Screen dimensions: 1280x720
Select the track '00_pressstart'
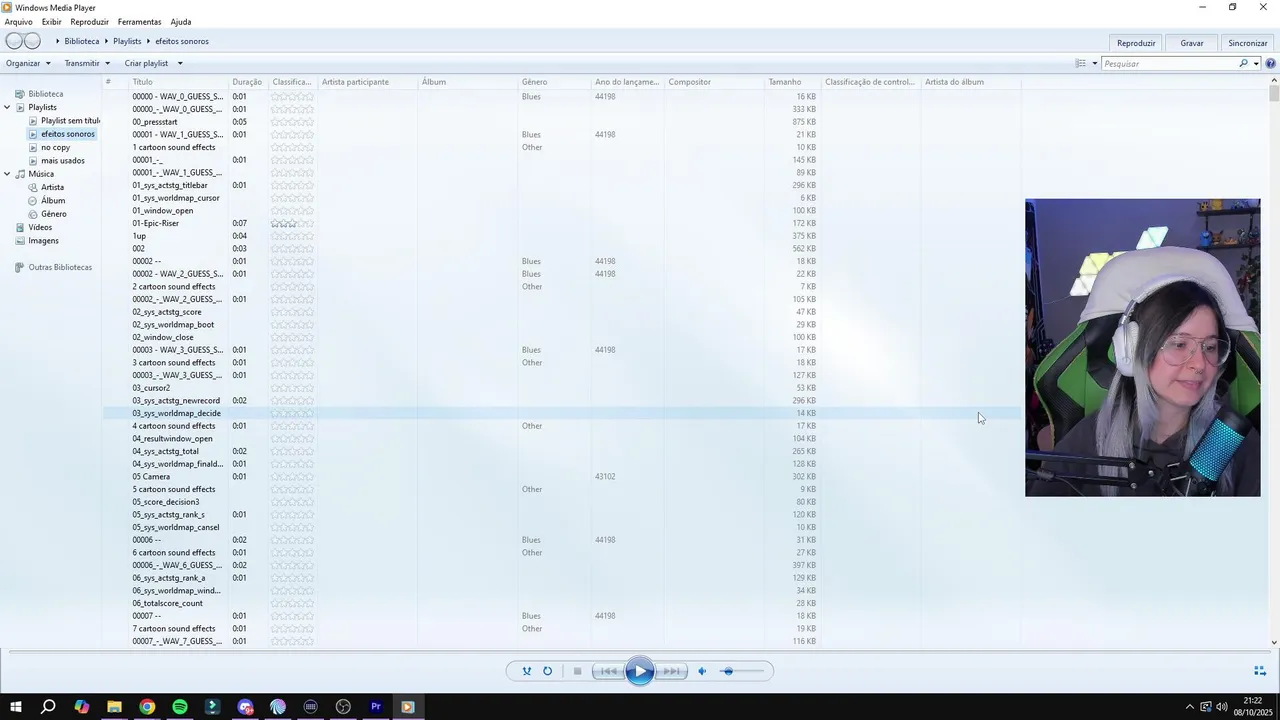click(x=561, y=122)
